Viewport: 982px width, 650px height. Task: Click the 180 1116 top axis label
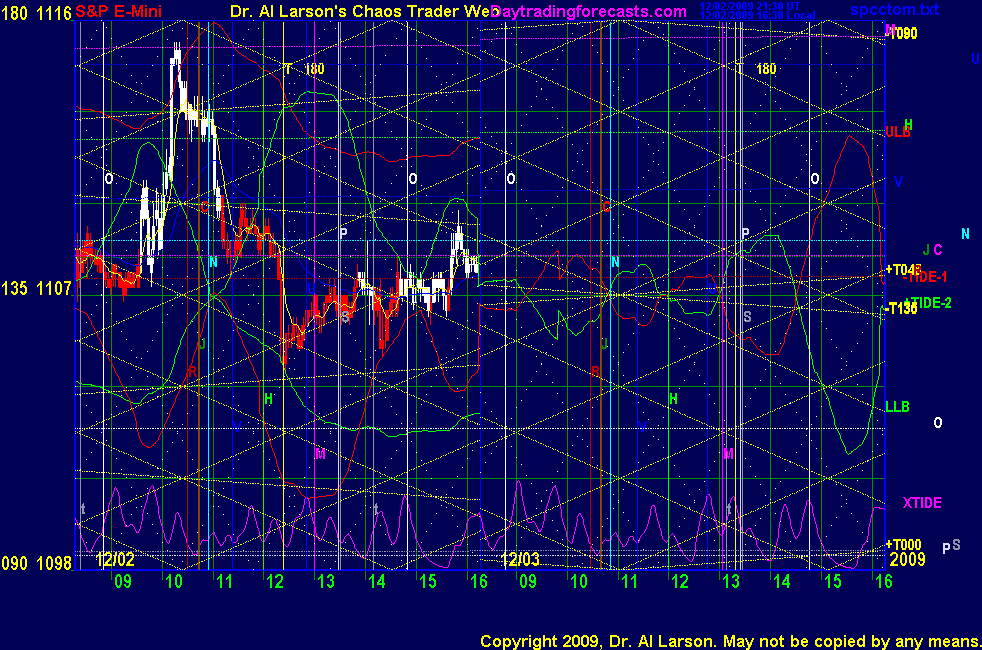(x=36, y=11)
